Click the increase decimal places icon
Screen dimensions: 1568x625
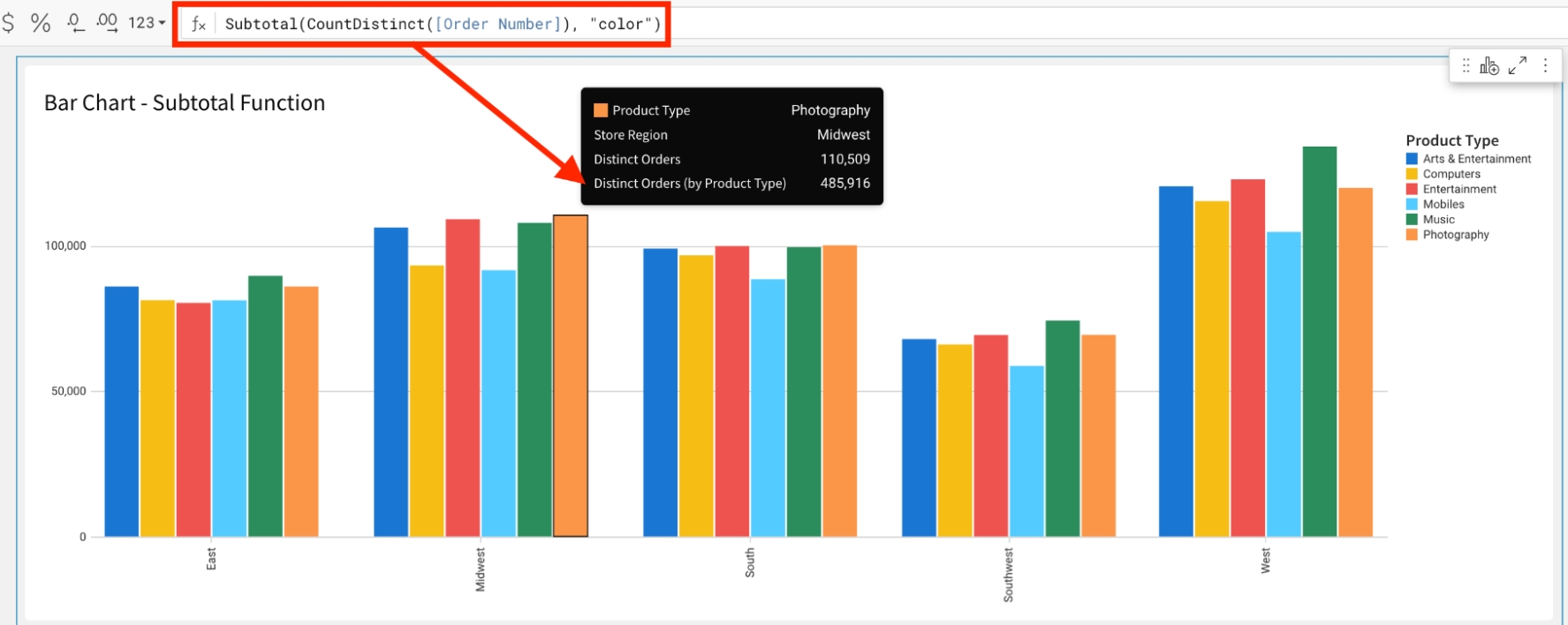107,23
